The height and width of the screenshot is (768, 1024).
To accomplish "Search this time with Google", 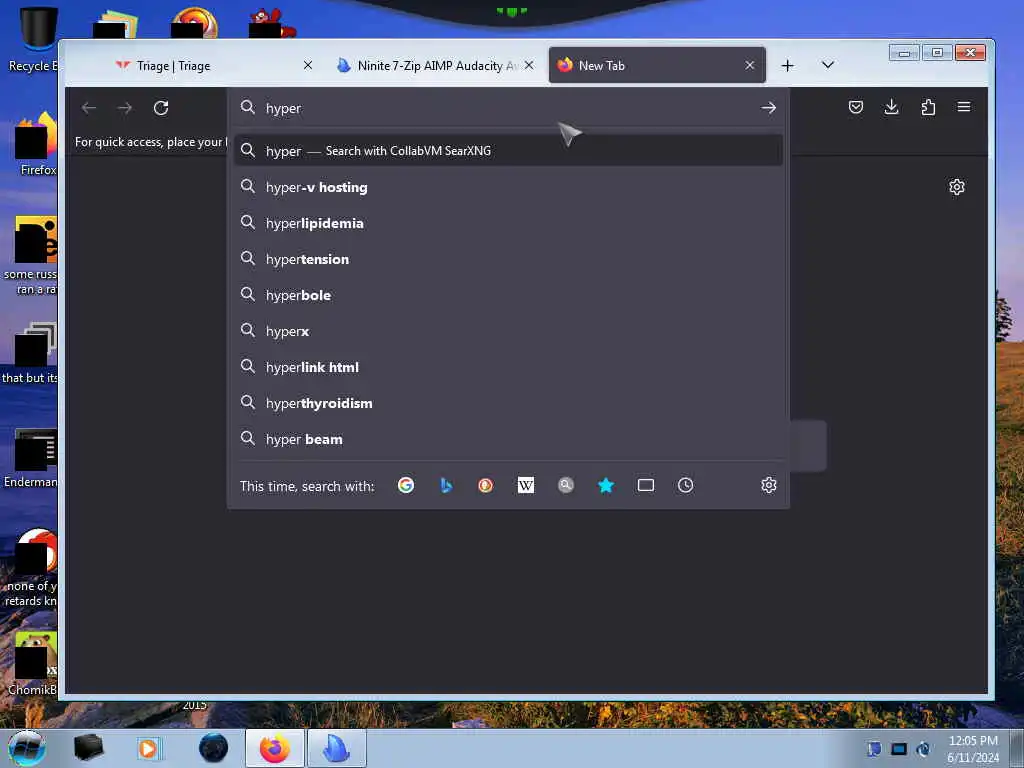I will pos(406,485).
